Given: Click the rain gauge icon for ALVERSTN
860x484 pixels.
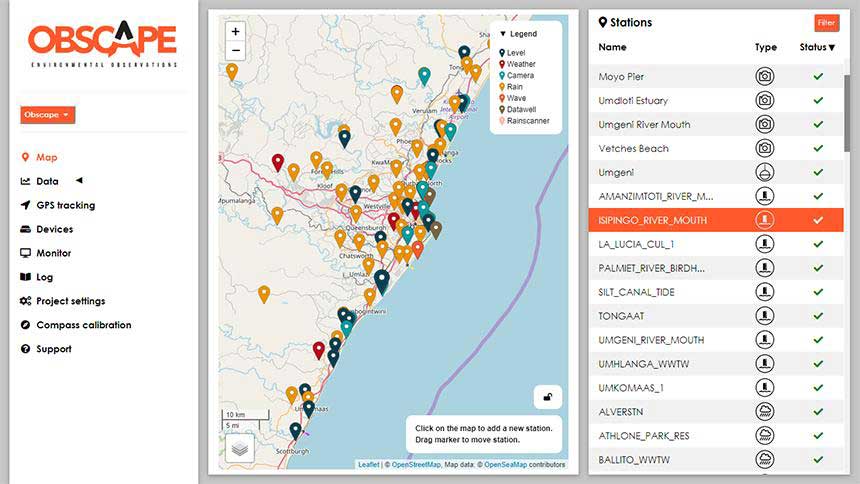Looking at the screenshot, I should point(765,412).
